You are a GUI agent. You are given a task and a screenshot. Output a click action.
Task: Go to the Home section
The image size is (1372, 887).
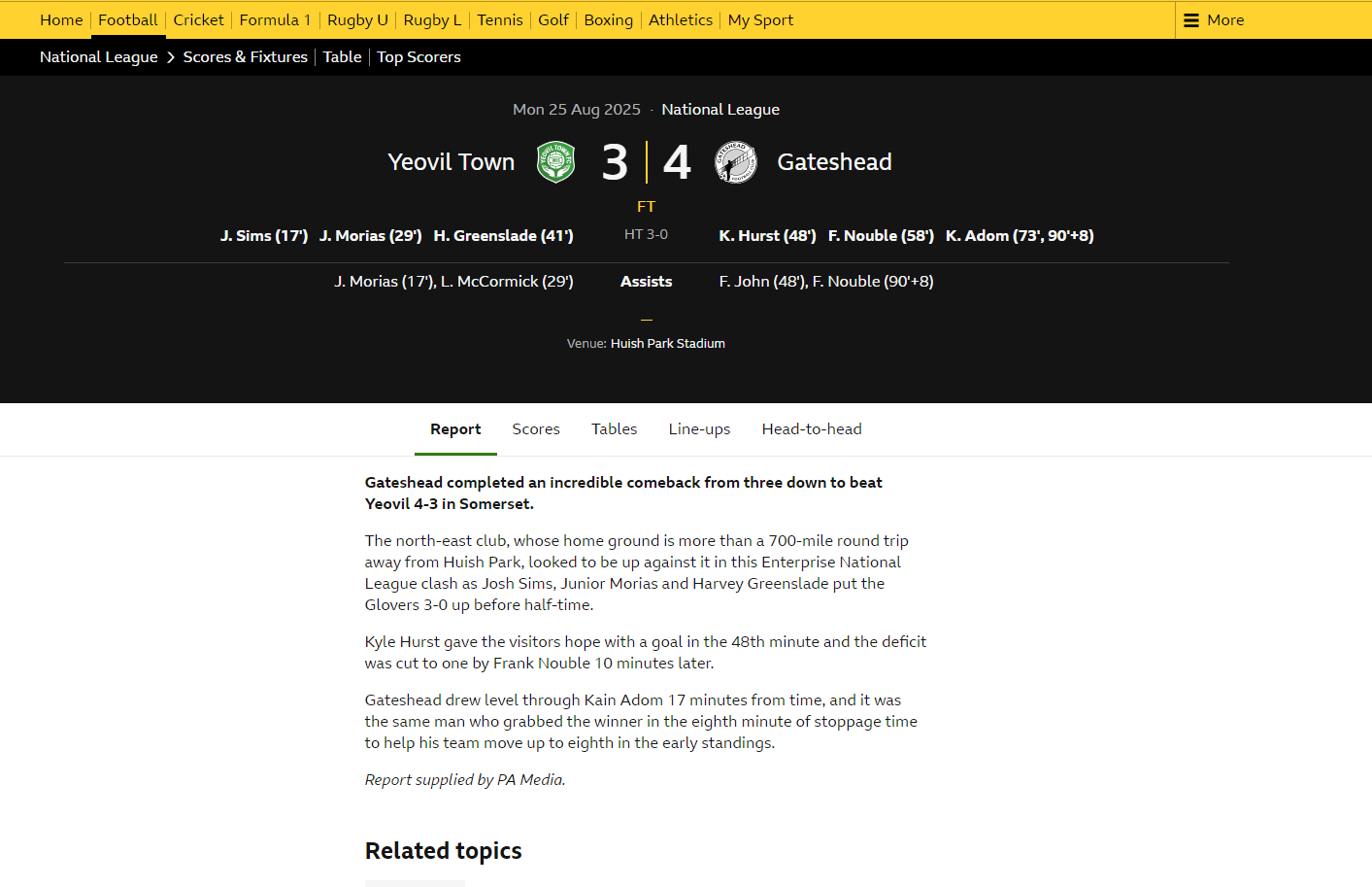point(61,19)
